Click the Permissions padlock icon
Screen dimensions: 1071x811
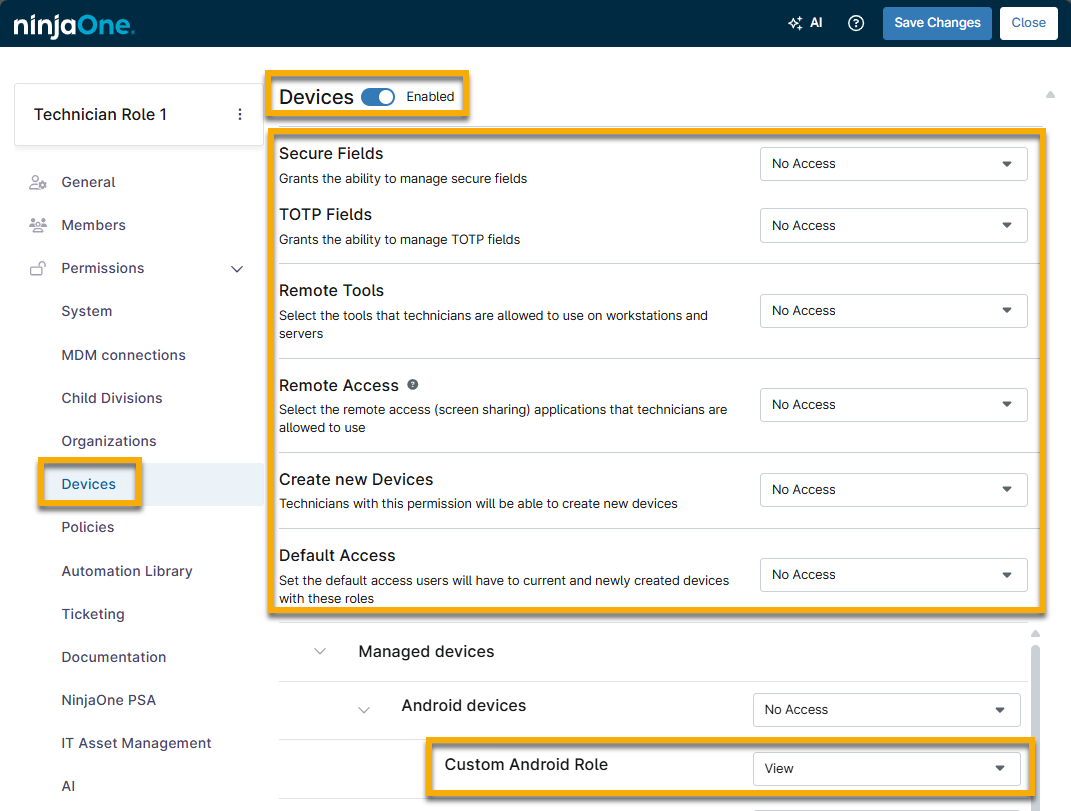(38, 268)
